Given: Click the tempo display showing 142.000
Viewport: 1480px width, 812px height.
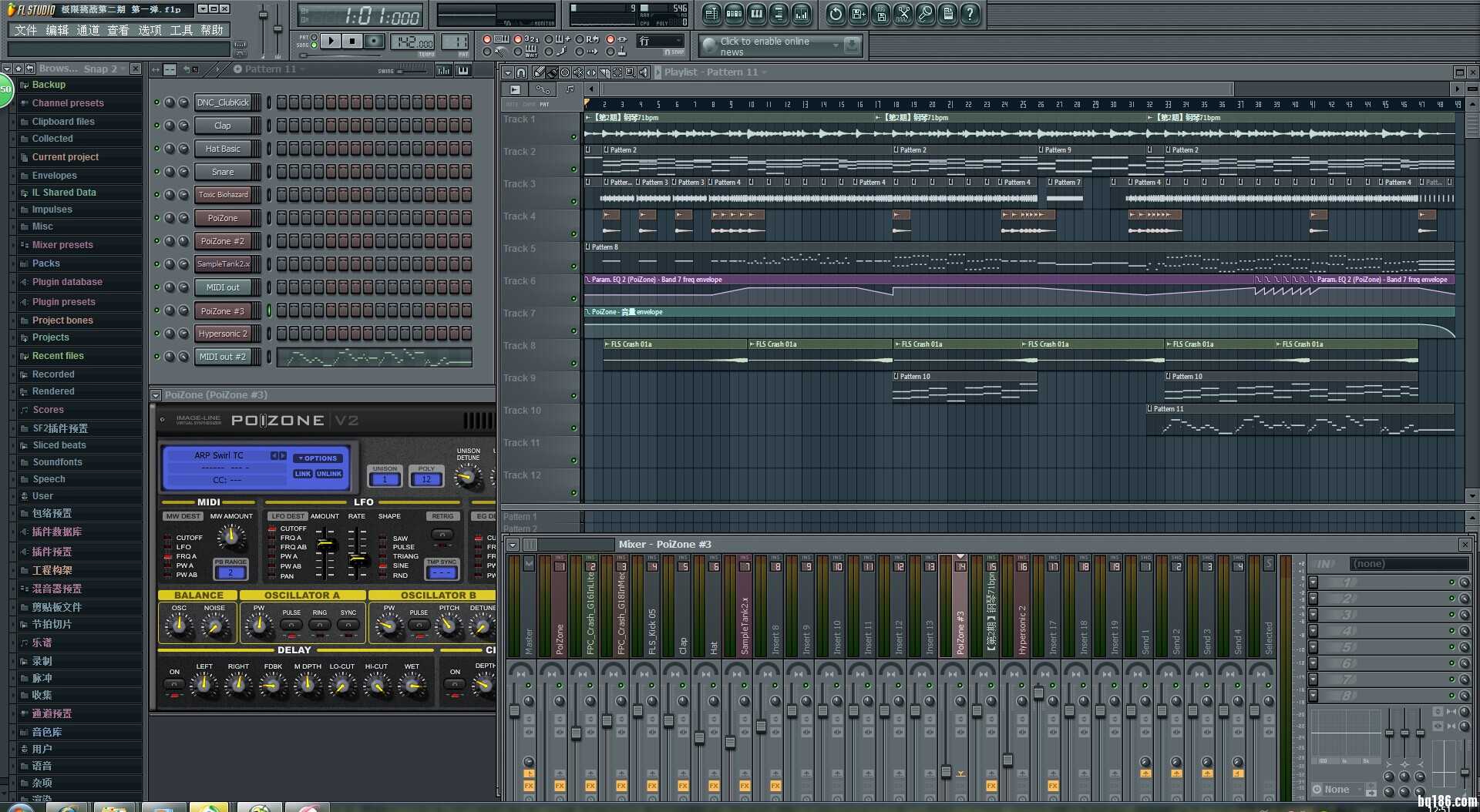Looking at the screenshot, I should (413, 42).
